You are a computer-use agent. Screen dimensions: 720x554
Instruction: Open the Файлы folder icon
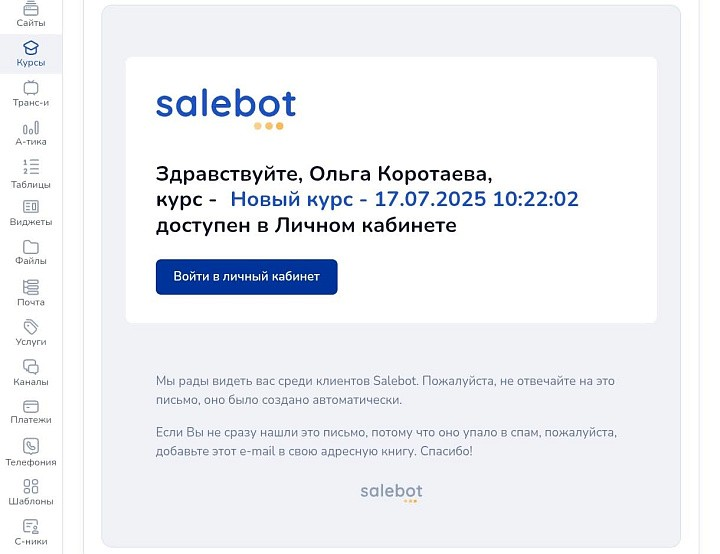[x=30, y=247]
